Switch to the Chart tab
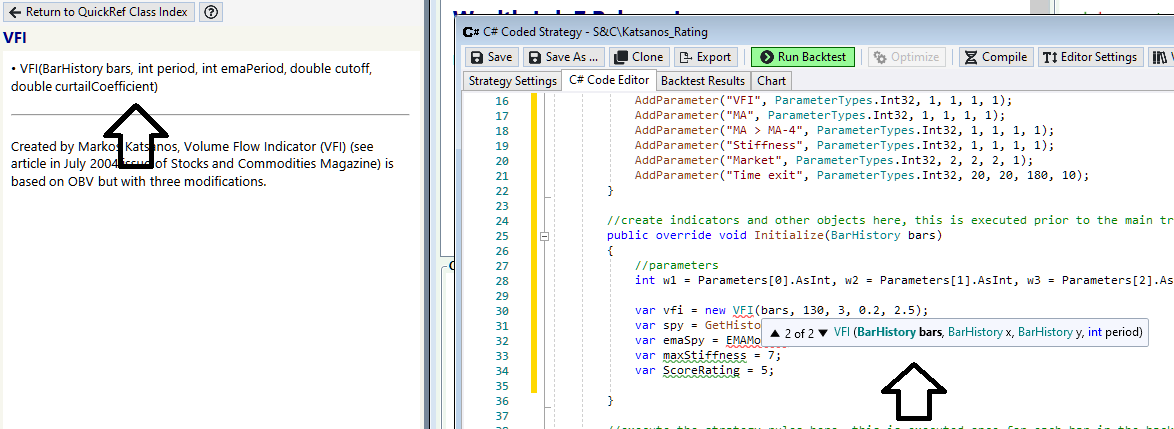The width and height of the screenshot is (1174, 429). click(771, 81)
